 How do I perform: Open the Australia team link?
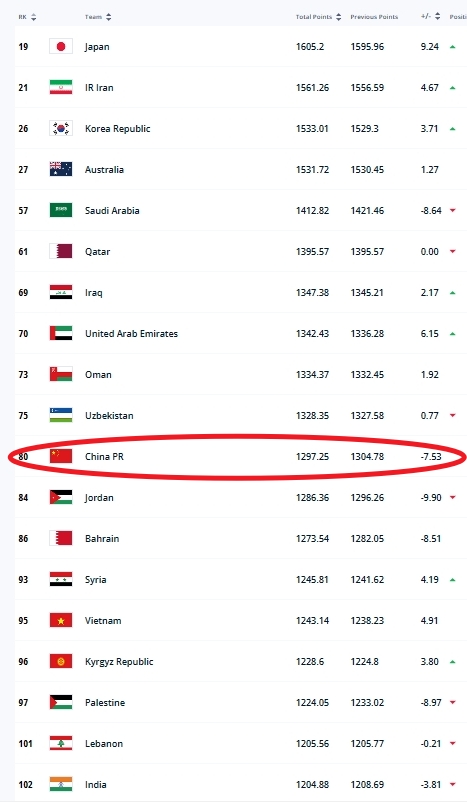click(104, 169)
